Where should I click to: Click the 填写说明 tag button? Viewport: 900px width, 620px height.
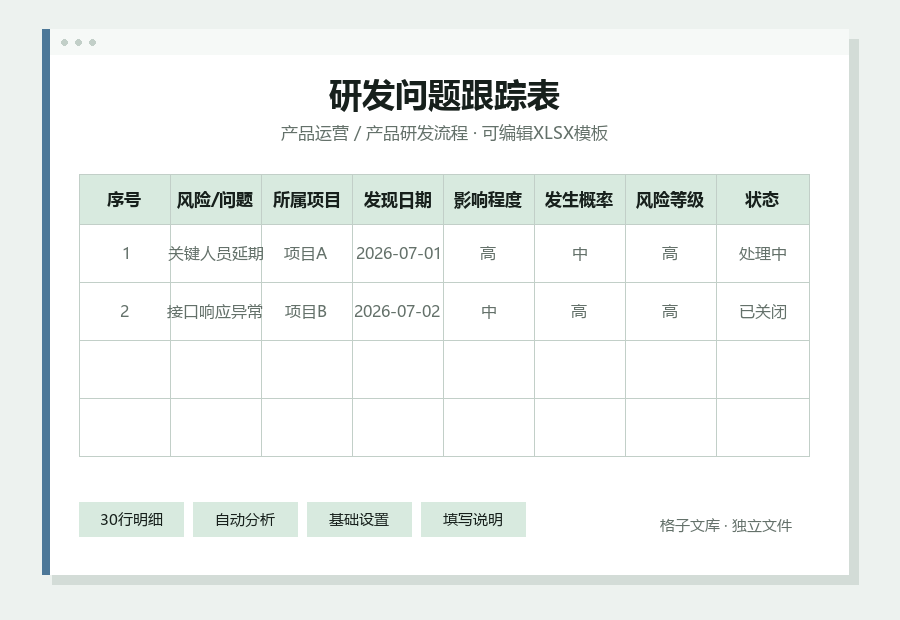[473, 520]
